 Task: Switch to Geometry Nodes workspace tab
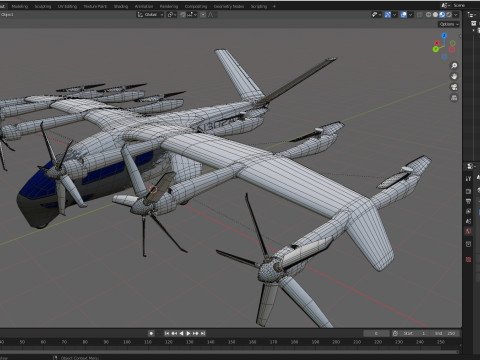point(229,6)
